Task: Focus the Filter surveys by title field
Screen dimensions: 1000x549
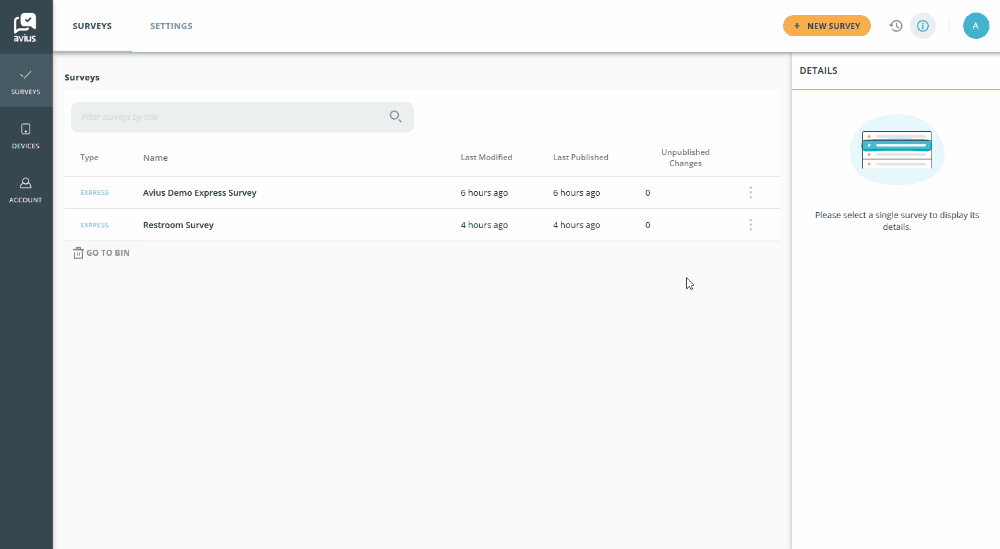Action: point(242,117)
